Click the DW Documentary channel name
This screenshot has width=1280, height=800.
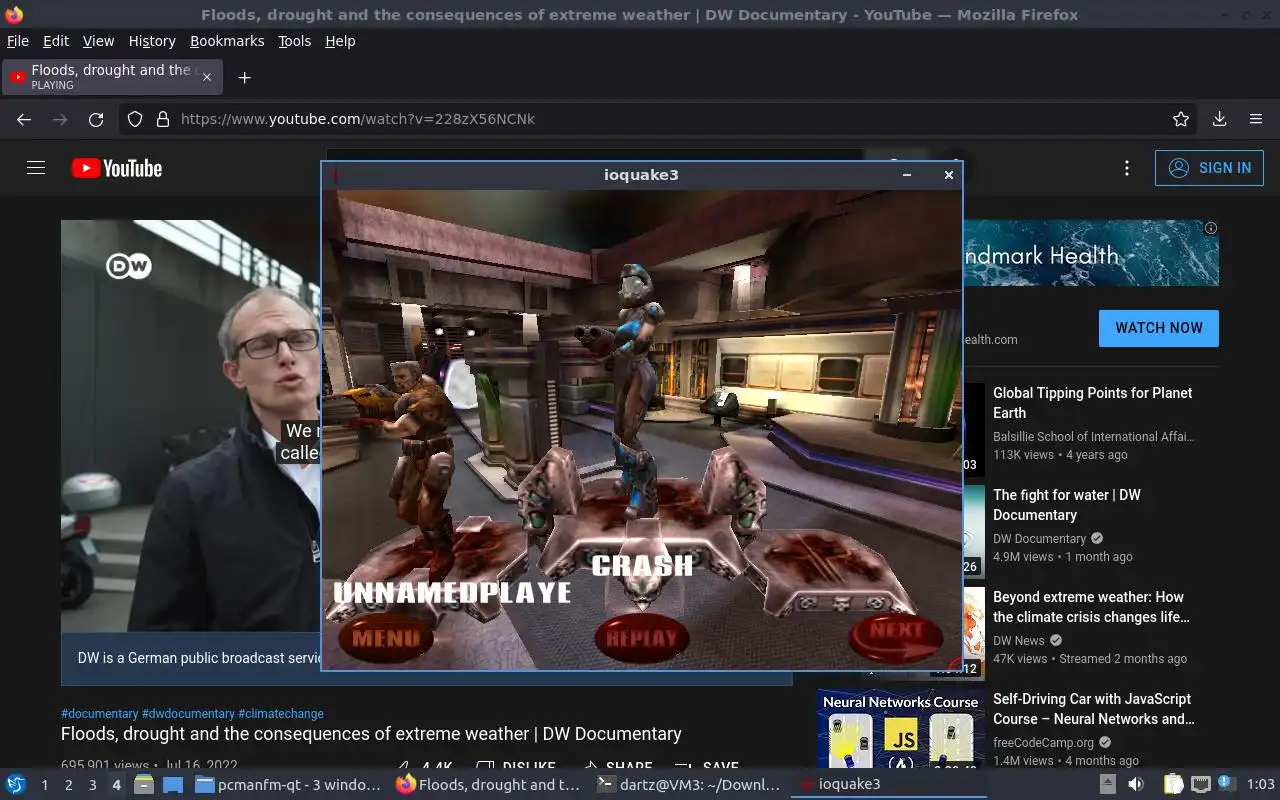pyautogui.click(x=1039, y=539)
